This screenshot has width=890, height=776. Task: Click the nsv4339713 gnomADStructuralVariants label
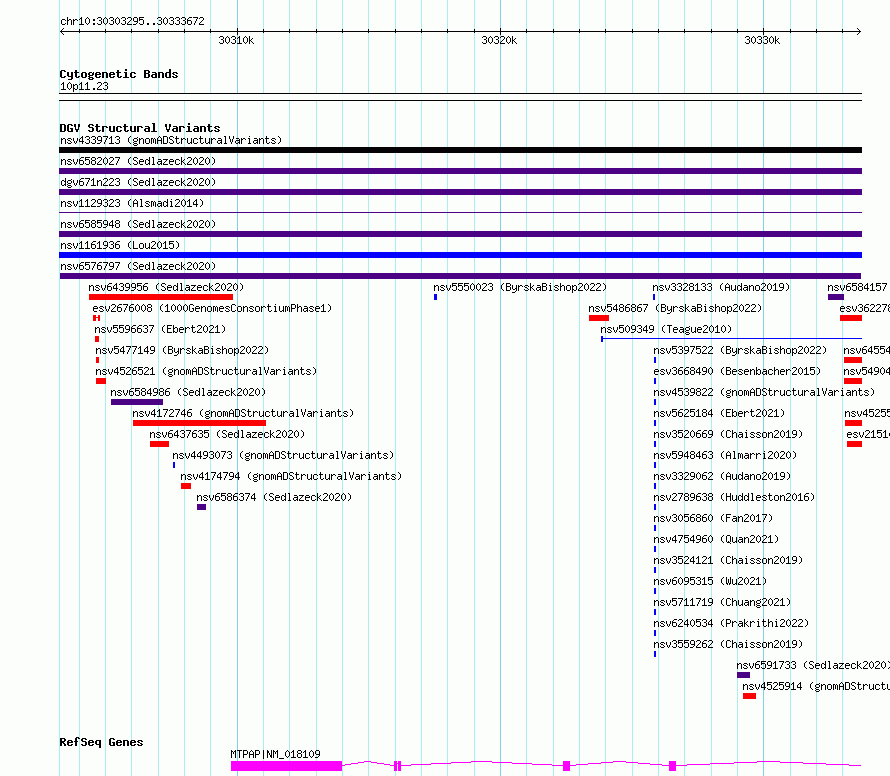[171, 140]
